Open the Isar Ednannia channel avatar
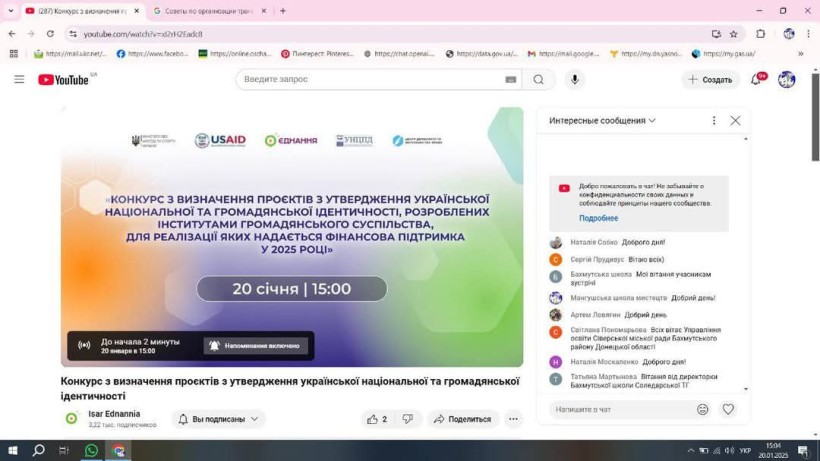This screenshot has width=820, height=461. [x=72, y=418]
